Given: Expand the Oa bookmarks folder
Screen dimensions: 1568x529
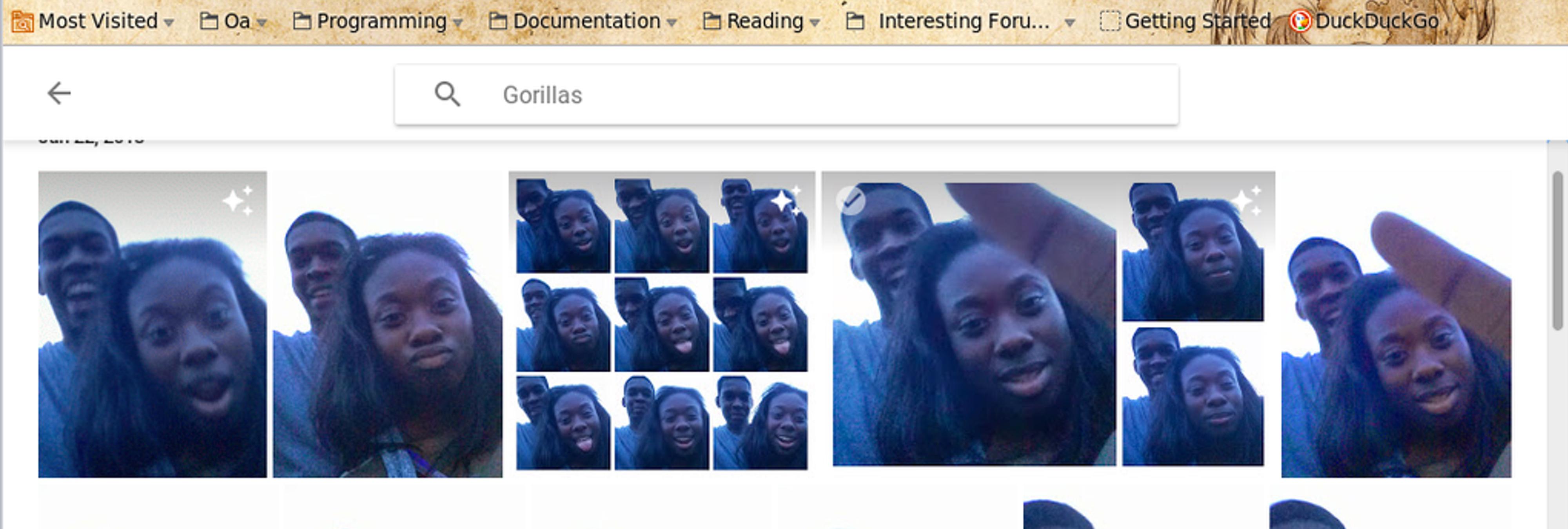Looking at the screenshot, I should tap(234, 21).
